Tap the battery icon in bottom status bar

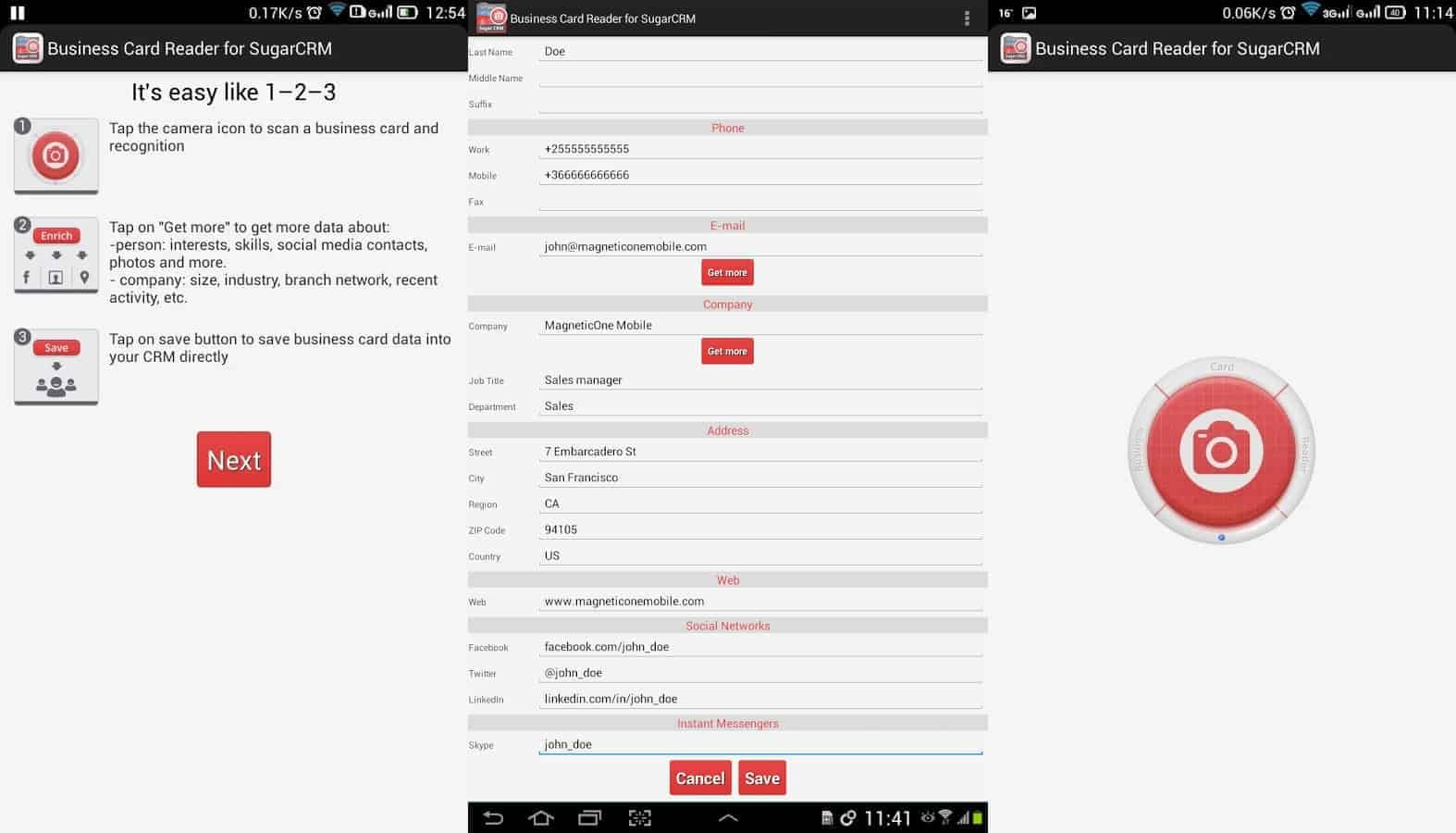pos(978,817)
